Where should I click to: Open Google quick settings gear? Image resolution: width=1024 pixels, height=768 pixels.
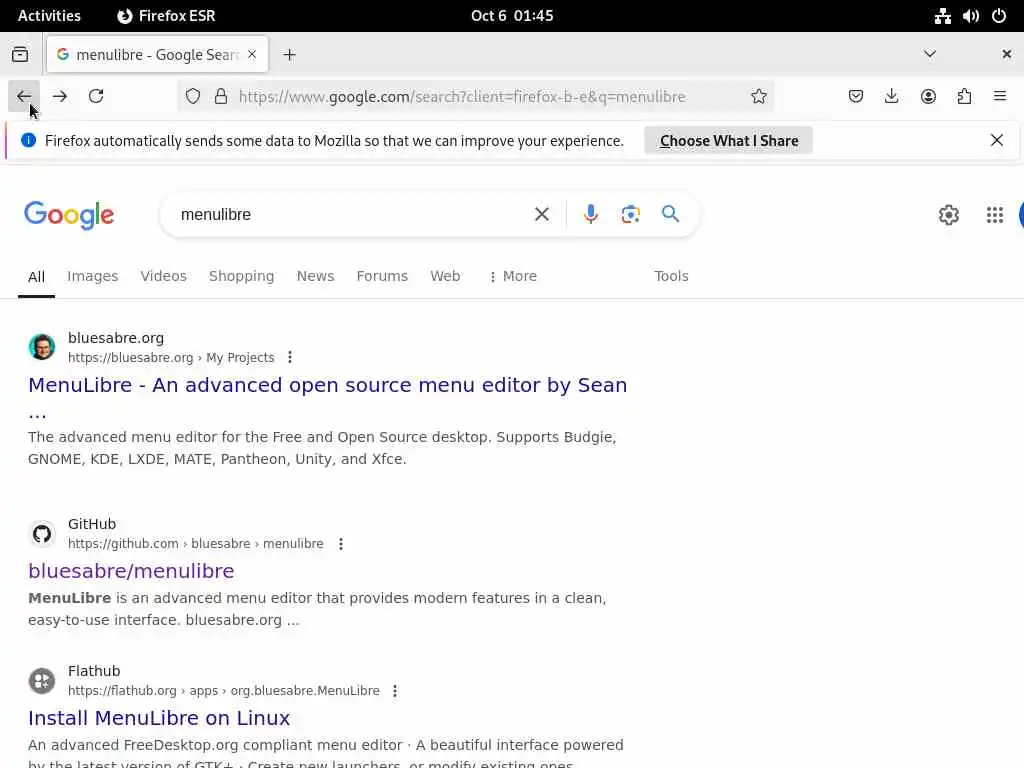(x=948, y=215)
